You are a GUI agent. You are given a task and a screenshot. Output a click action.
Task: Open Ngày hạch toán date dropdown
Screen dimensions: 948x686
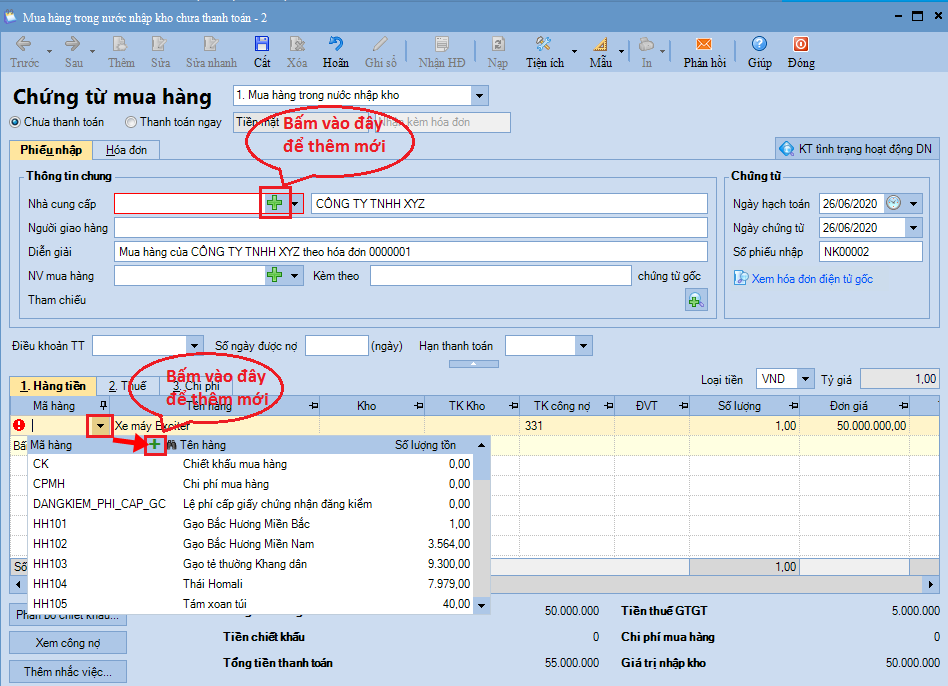[x=914, y=204]
